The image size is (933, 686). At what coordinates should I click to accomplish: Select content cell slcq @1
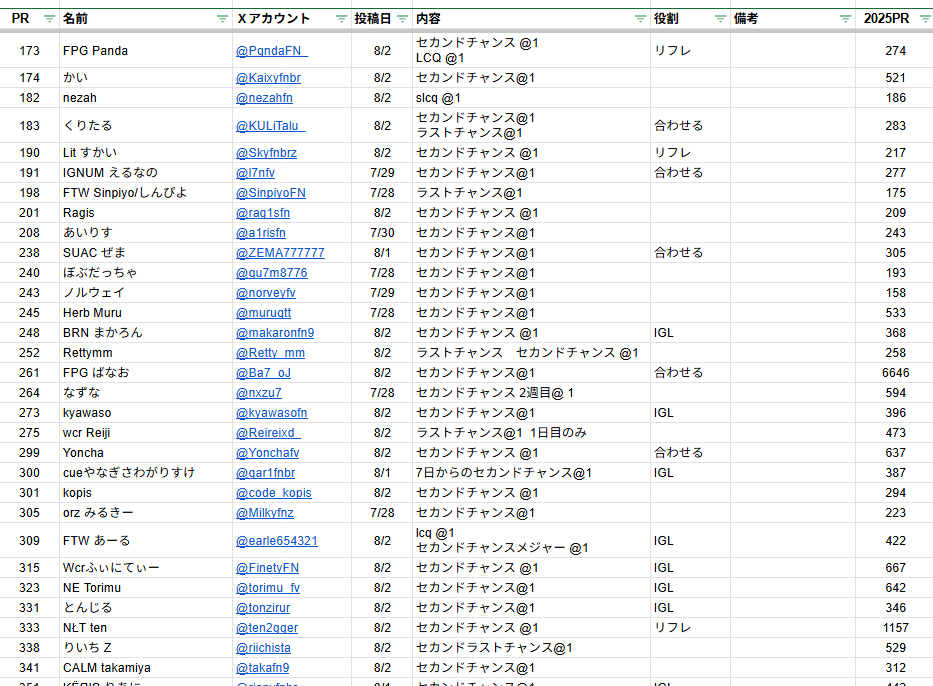[531, 98]
